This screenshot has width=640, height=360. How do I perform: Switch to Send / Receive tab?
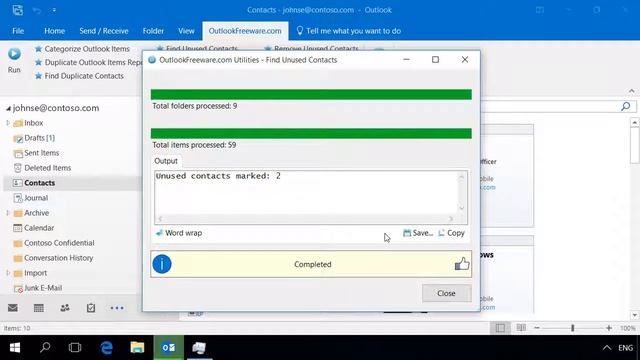tap(104, 31)
